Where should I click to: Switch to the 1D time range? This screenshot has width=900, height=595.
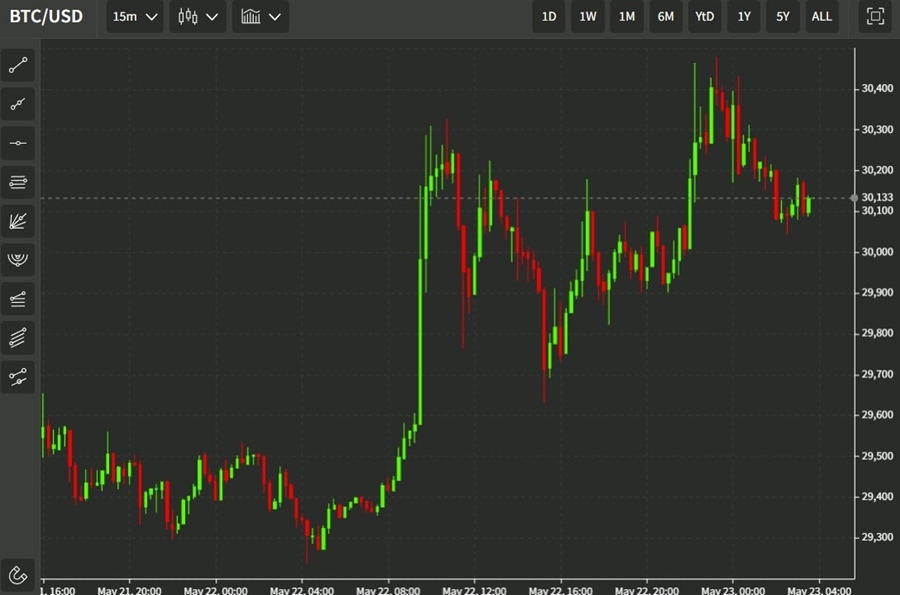click(549, 17)
